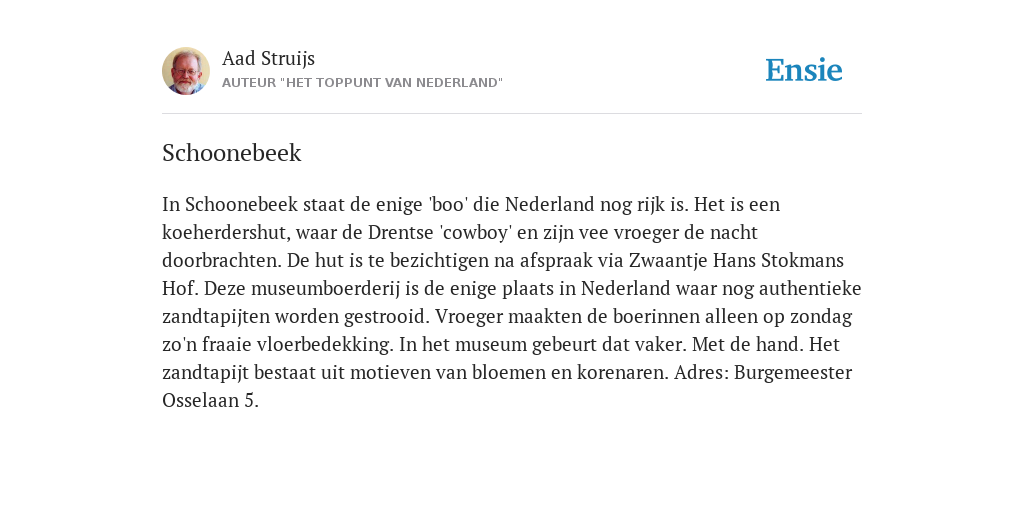Click the word doorbrachten
The image size is (1024, 512).
[222, 261]
